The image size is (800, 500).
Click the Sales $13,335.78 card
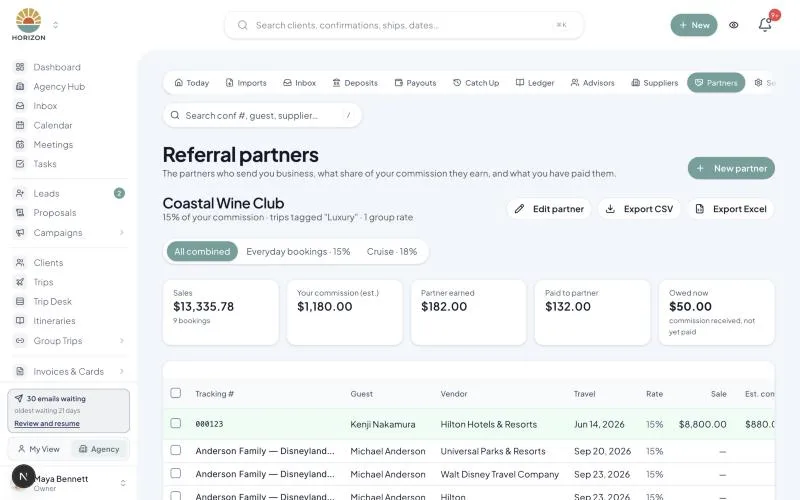[x=221, y=312]
